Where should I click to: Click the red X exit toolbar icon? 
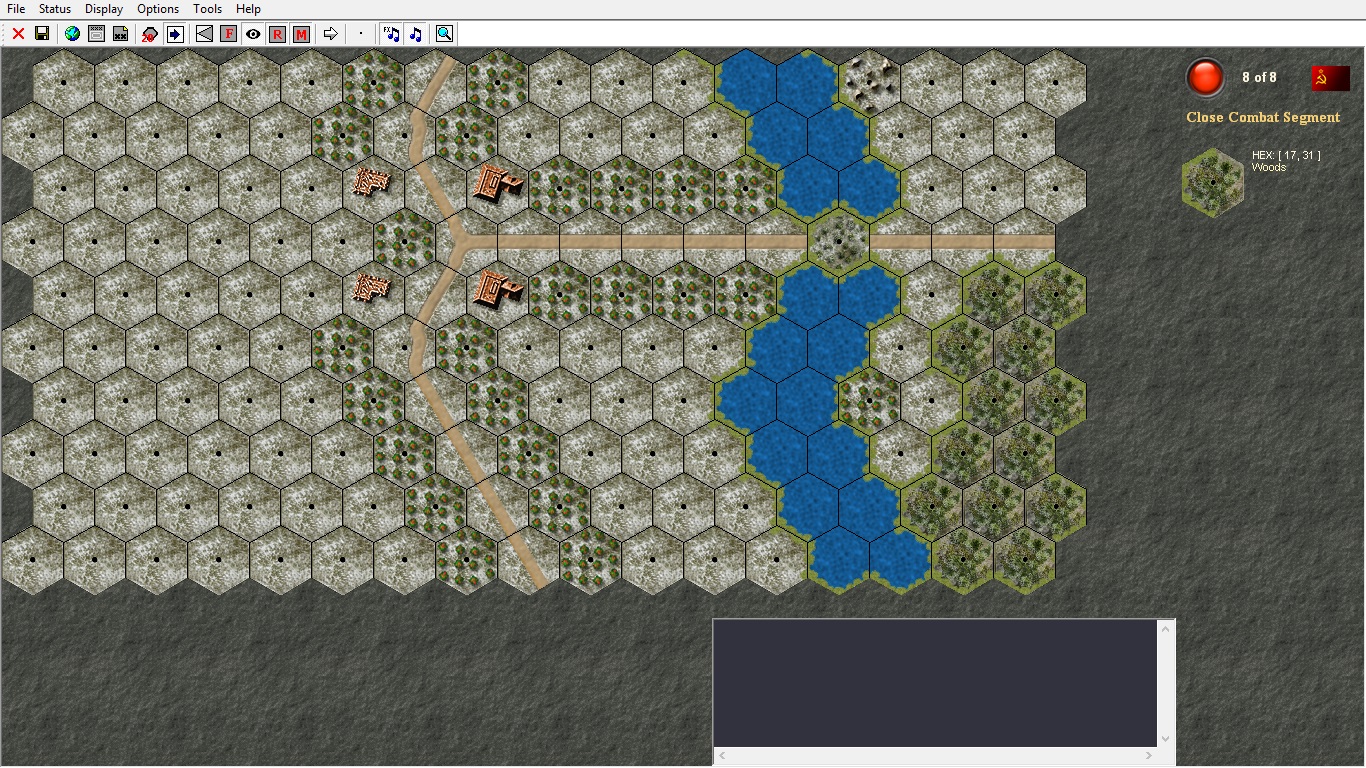click(18, 34)
